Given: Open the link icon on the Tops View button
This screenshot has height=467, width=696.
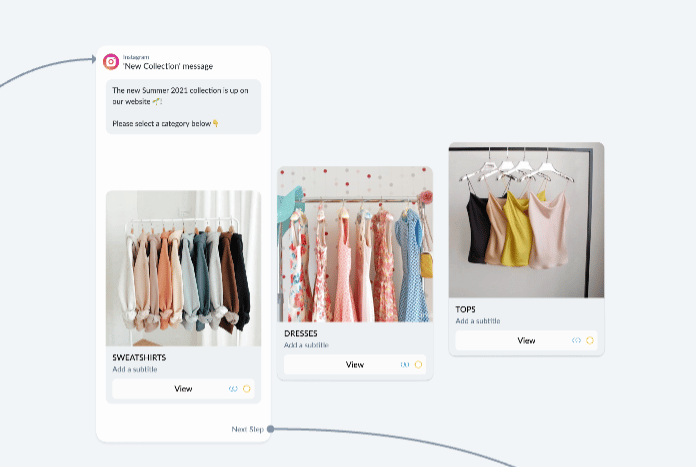Looking at the screenshot, I should coord(576,340).
